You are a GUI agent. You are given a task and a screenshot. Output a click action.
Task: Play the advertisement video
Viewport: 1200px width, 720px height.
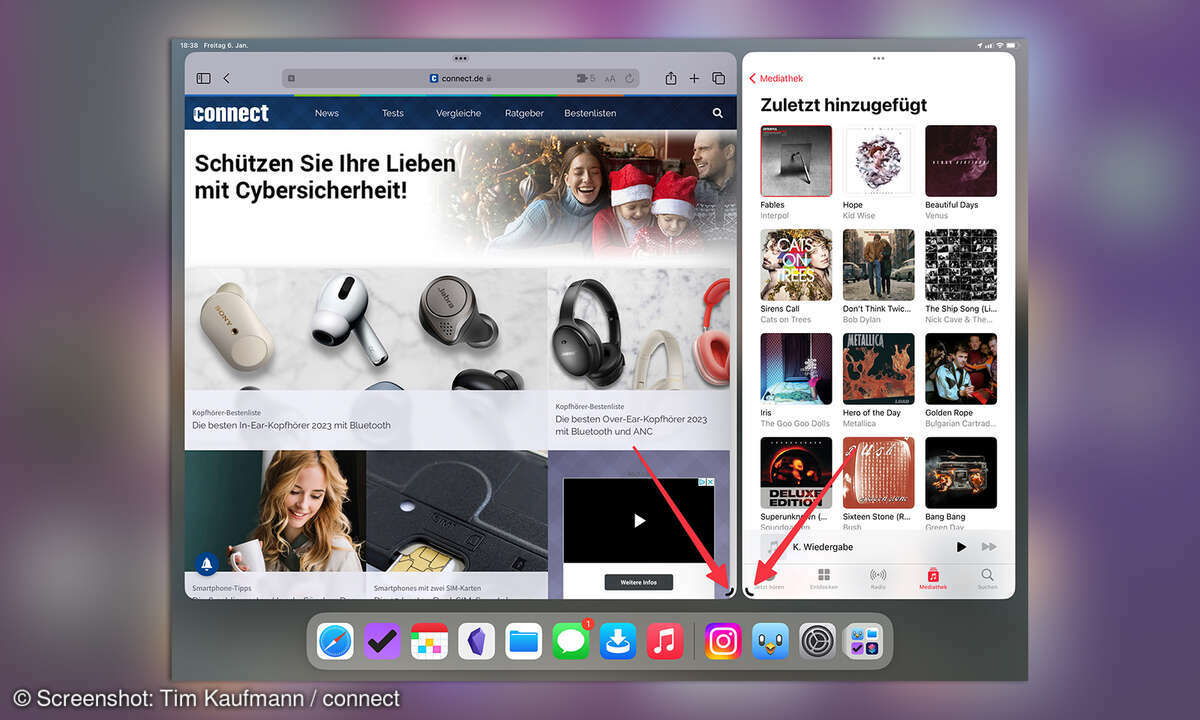point(639,520)
